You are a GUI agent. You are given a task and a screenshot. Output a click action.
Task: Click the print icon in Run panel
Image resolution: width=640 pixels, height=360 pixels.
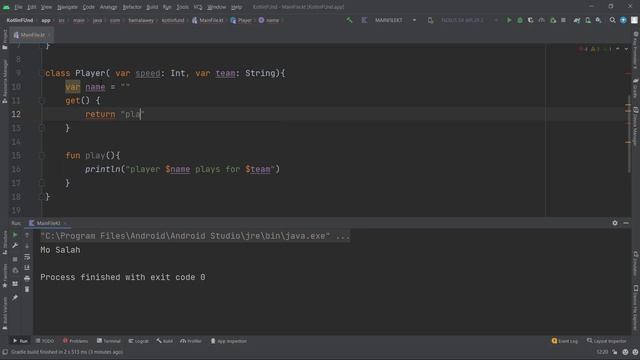[27, 278]
